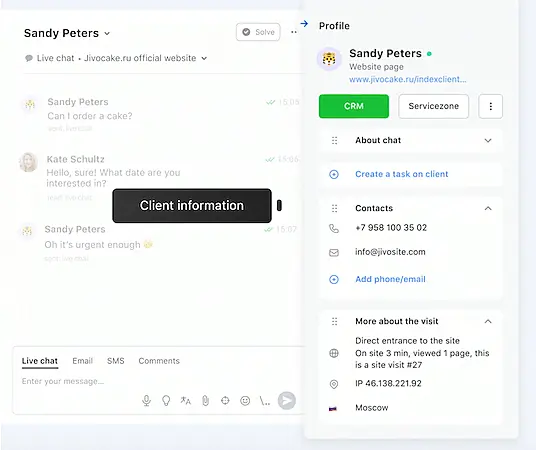
Task: Open the Sandy Peters name dropdown arrow
Action: click(x=107, y=34)
